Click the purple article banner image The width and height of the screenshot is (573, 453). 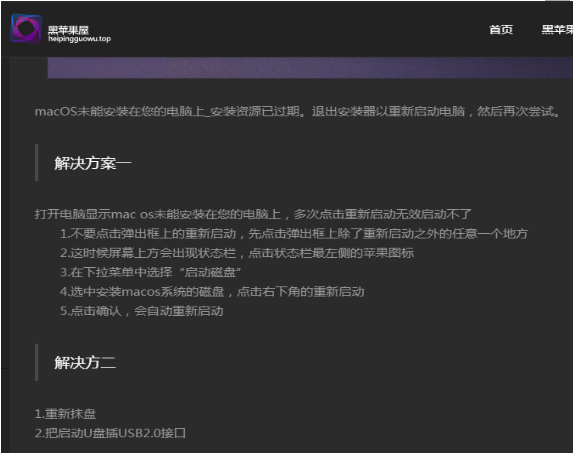click(310, 68)
